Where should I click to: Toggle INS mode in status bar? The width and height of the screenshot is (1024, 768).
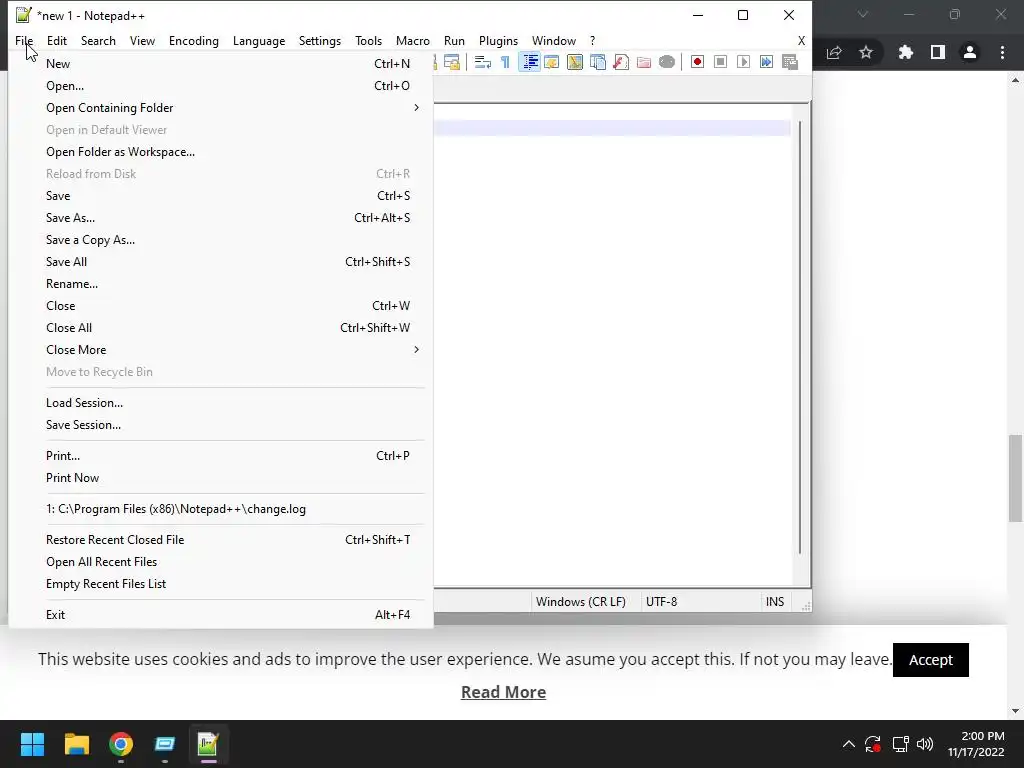(x=775, y=602)
